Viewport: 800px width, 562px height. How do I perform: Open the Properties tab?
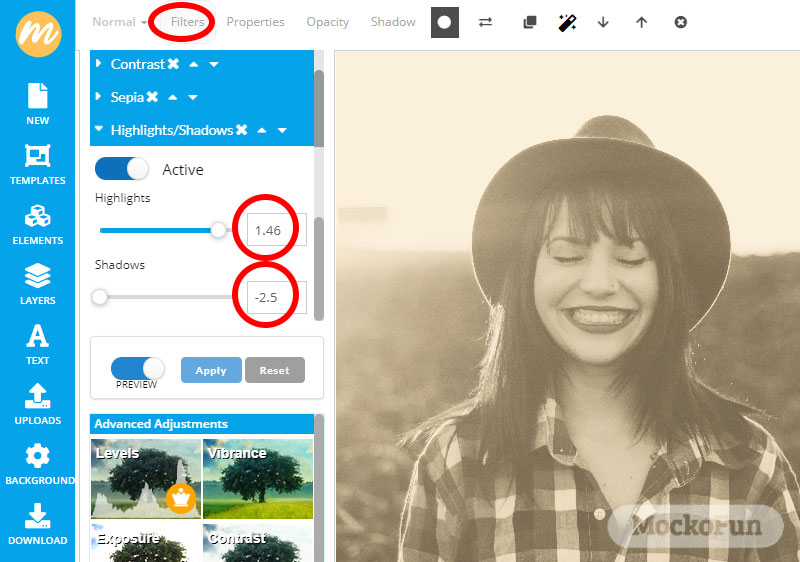click(x=255, y=22)
